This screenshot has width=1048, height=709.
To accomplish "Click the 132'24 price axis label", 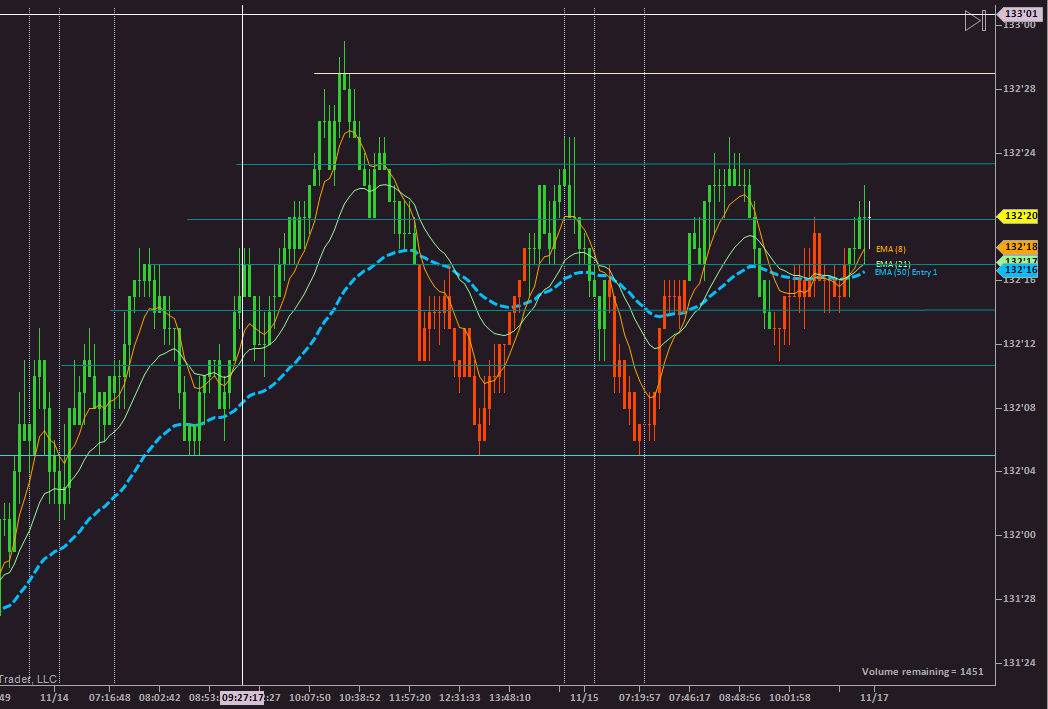I will (1019, 153).
